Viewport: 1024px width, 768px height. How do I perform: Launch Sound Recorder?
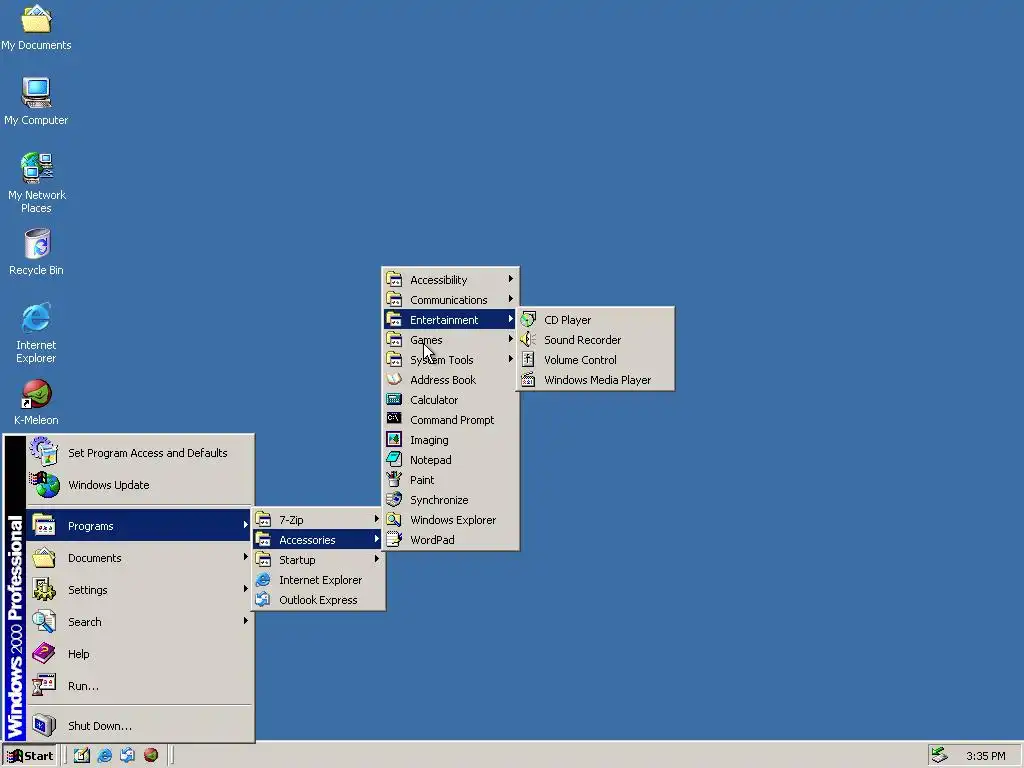point(595,340)
